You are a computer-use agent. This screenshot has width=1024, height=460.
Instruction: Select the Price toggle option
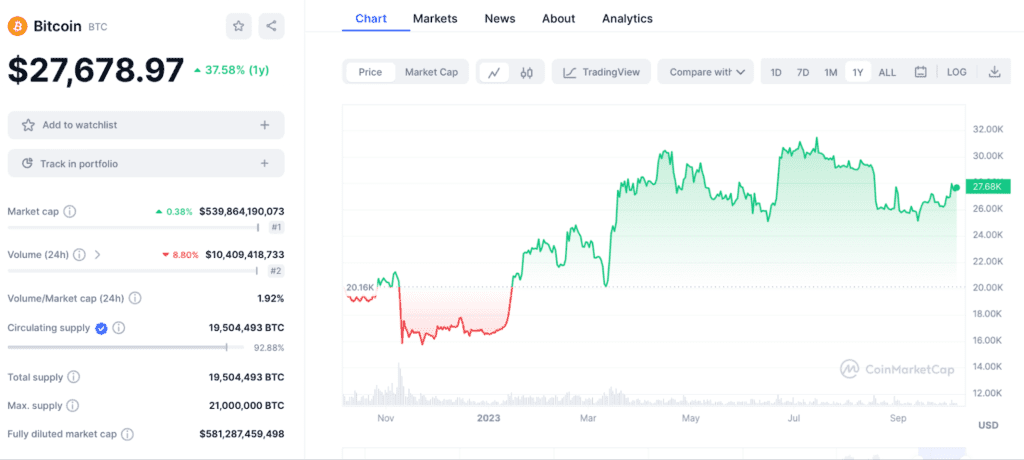[x=370, y=73]
